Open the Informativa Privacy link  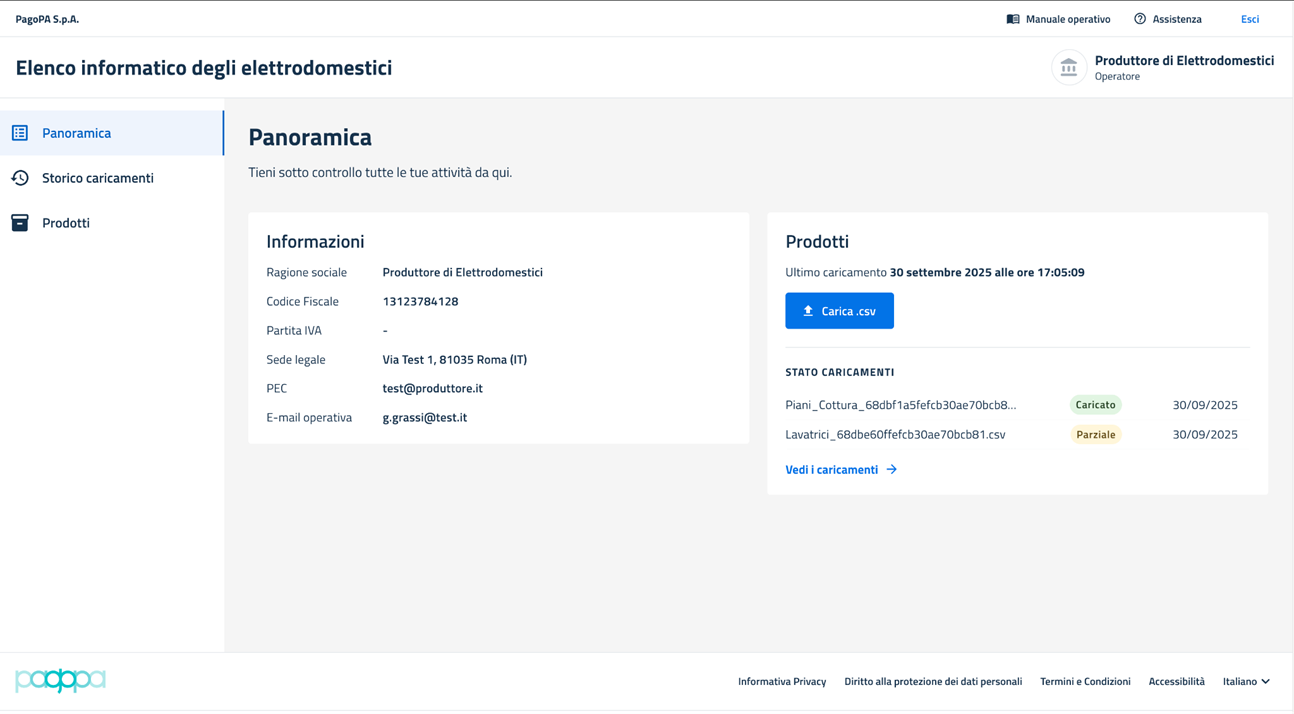coord(782,682)
